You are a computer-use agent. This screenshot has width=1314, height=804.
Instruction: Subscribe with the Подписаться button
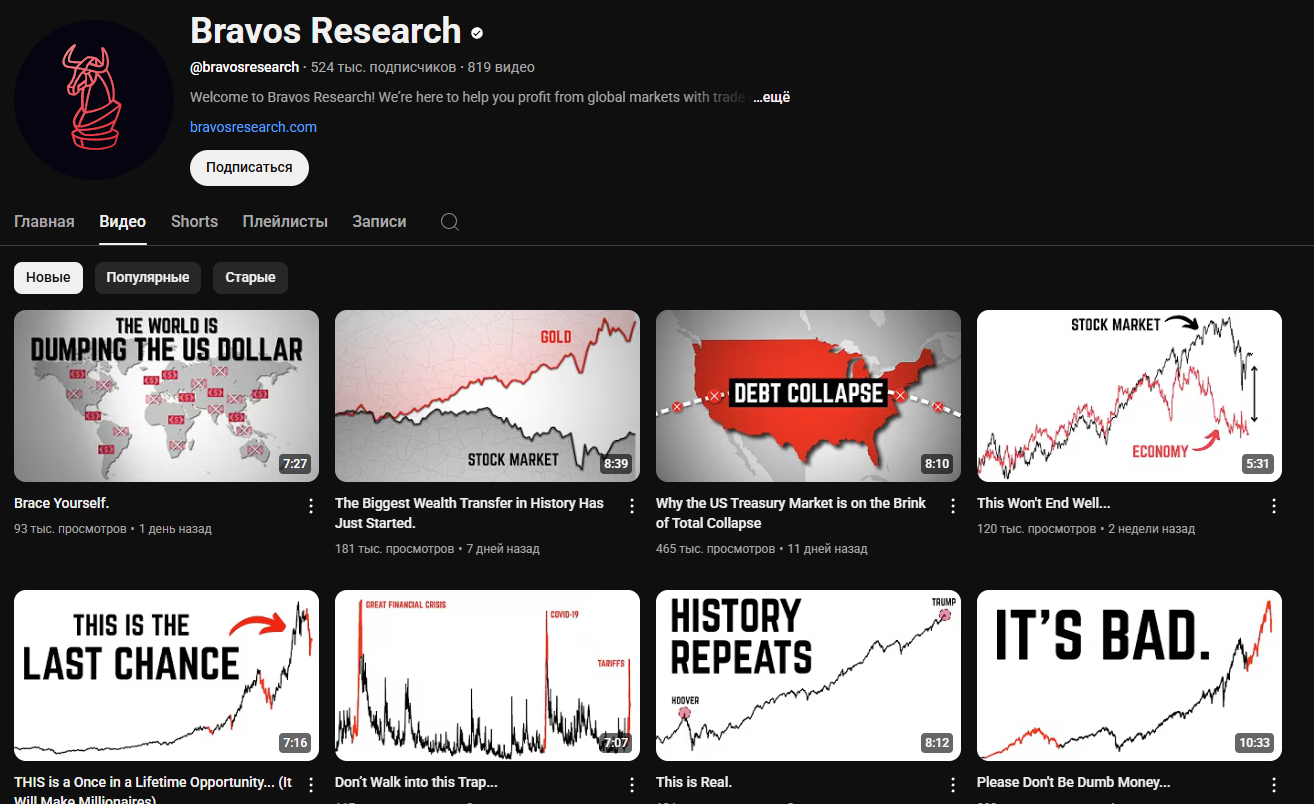coord(249,168)
